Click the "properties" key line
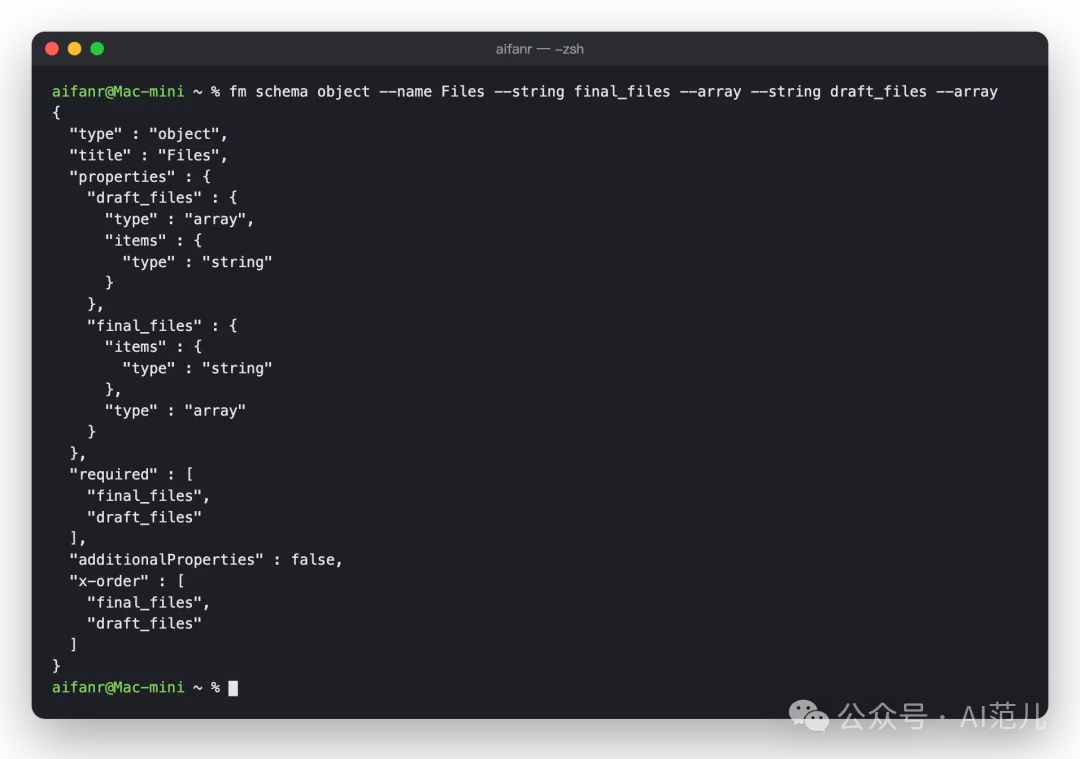This screenshot has width=1080, height=759. point(140,176)
